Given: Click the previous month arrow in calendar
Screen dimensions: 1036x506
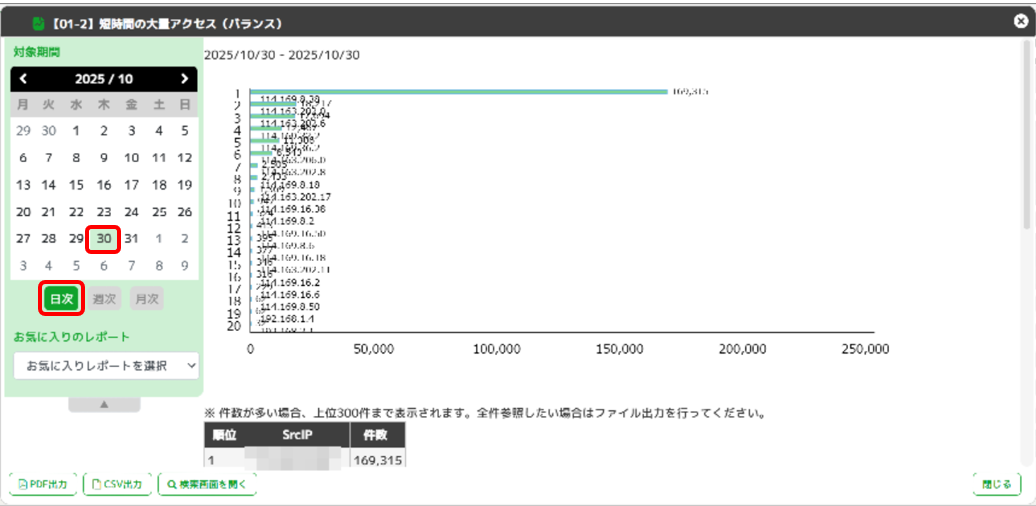Looking at the screenshot, I should (x=24, y=78).
